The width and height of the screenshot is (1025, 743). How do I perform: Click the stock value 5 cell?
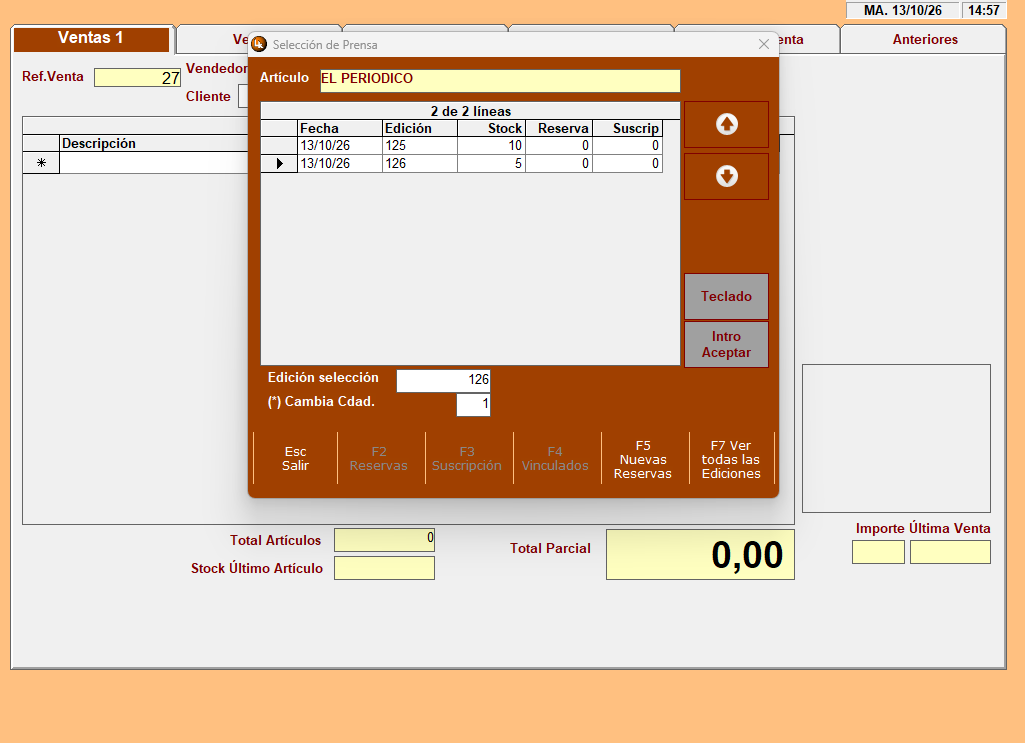491,163
